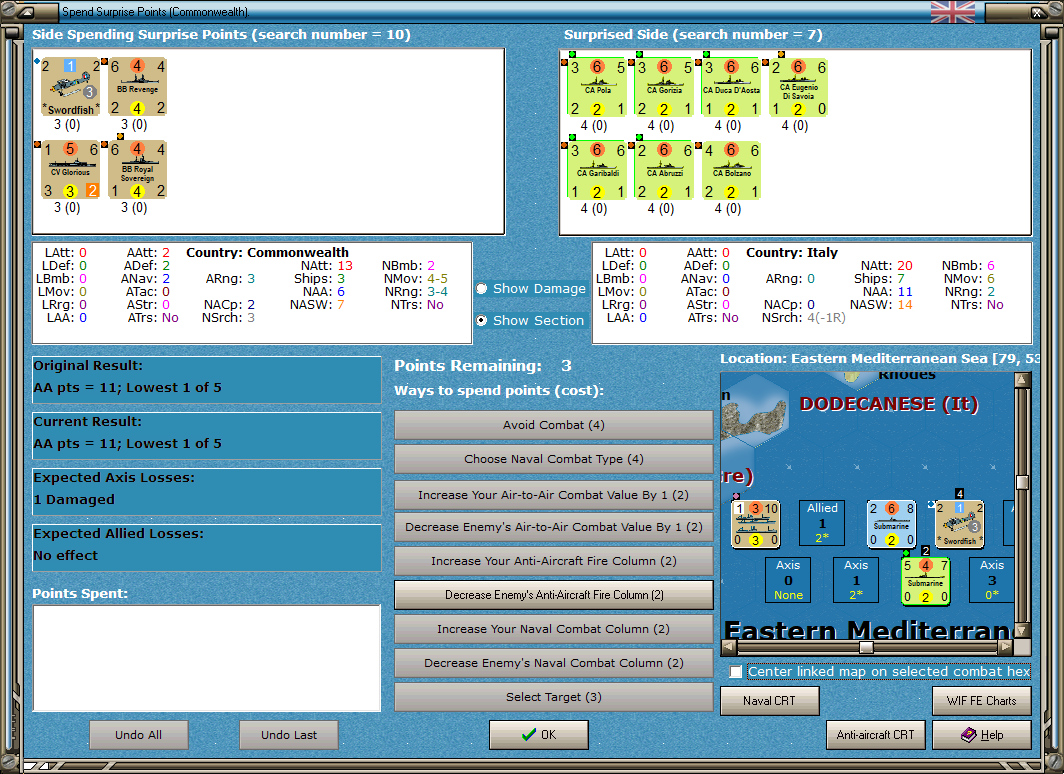1064x774 pixels.
Task: Increase Your Anti-Aircraft Fire Column button
Action: coord(554,561)
